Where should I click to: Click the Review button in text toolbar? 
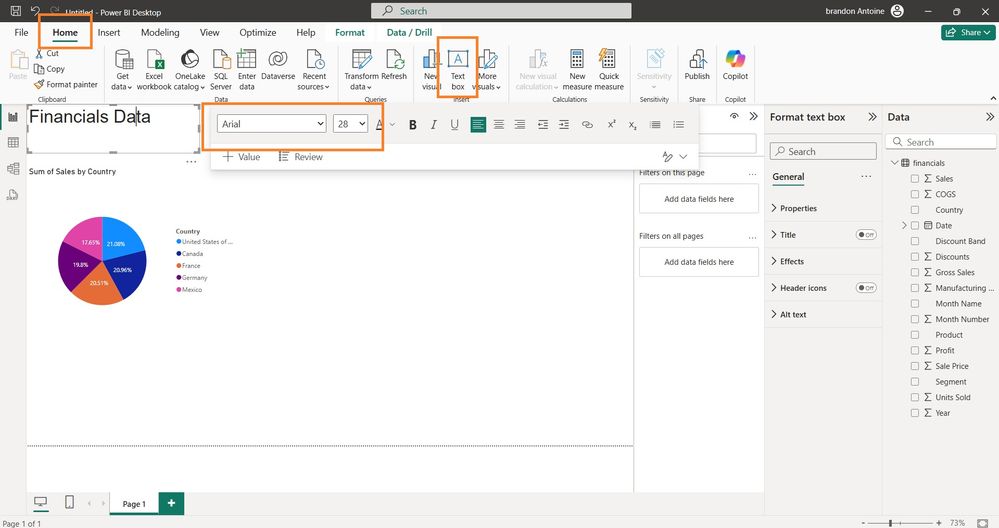[x=301, y=157]
